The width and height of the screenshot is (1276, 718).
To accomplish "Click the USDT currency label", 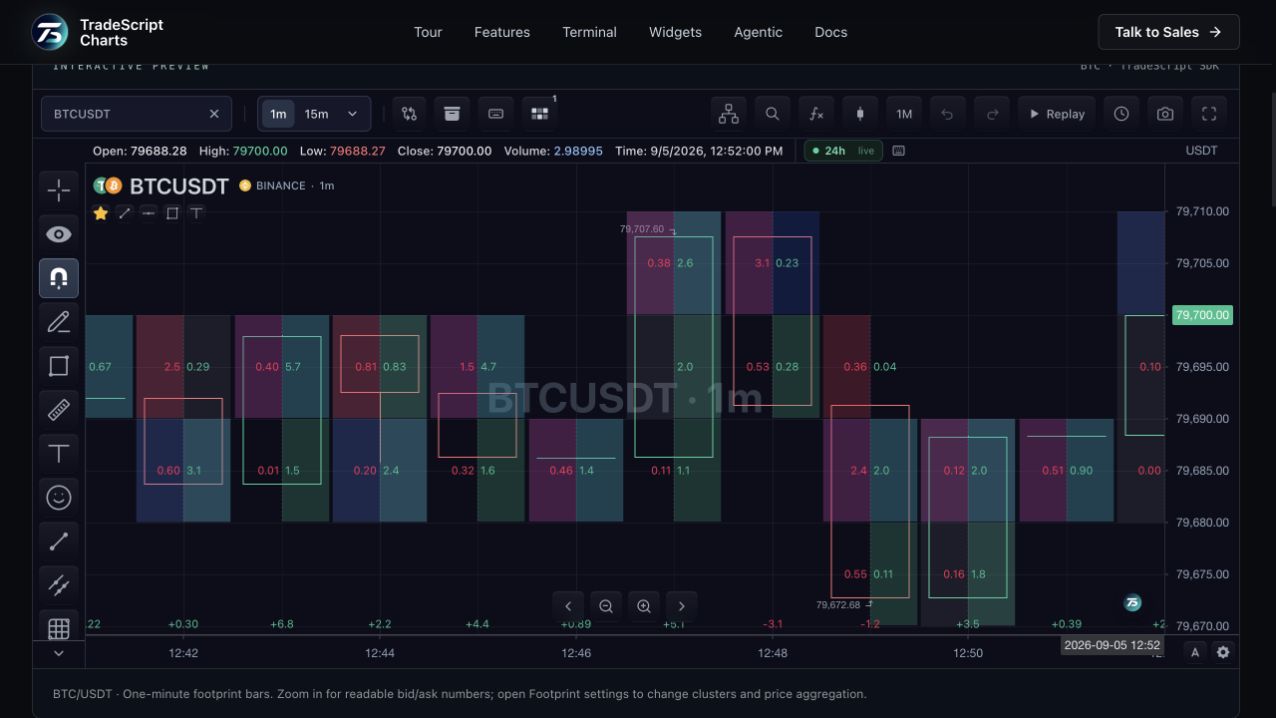I will pyautogui.click(x=1201, y=151).
